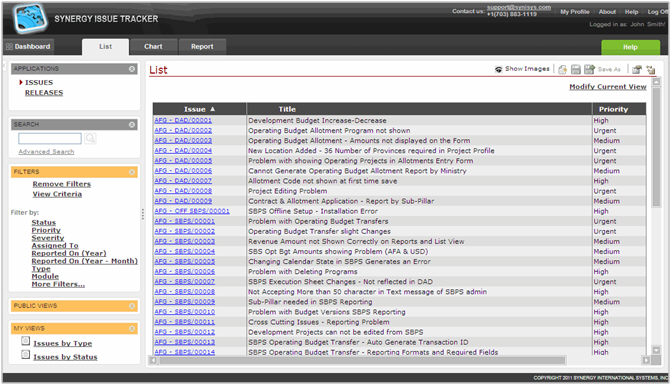Open the About link in top bar
672x385 pixels.
(607, 12)
